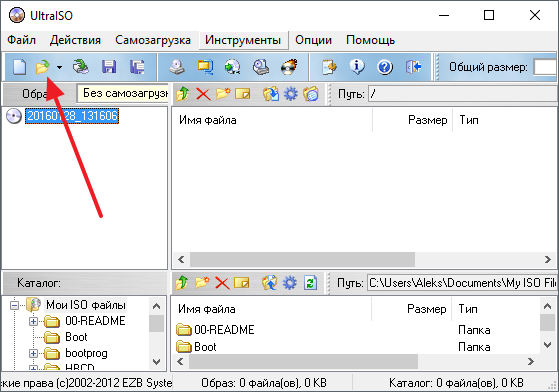Expand the 00-README tree folder
The image size is (559, 392).
coord(33,321)
